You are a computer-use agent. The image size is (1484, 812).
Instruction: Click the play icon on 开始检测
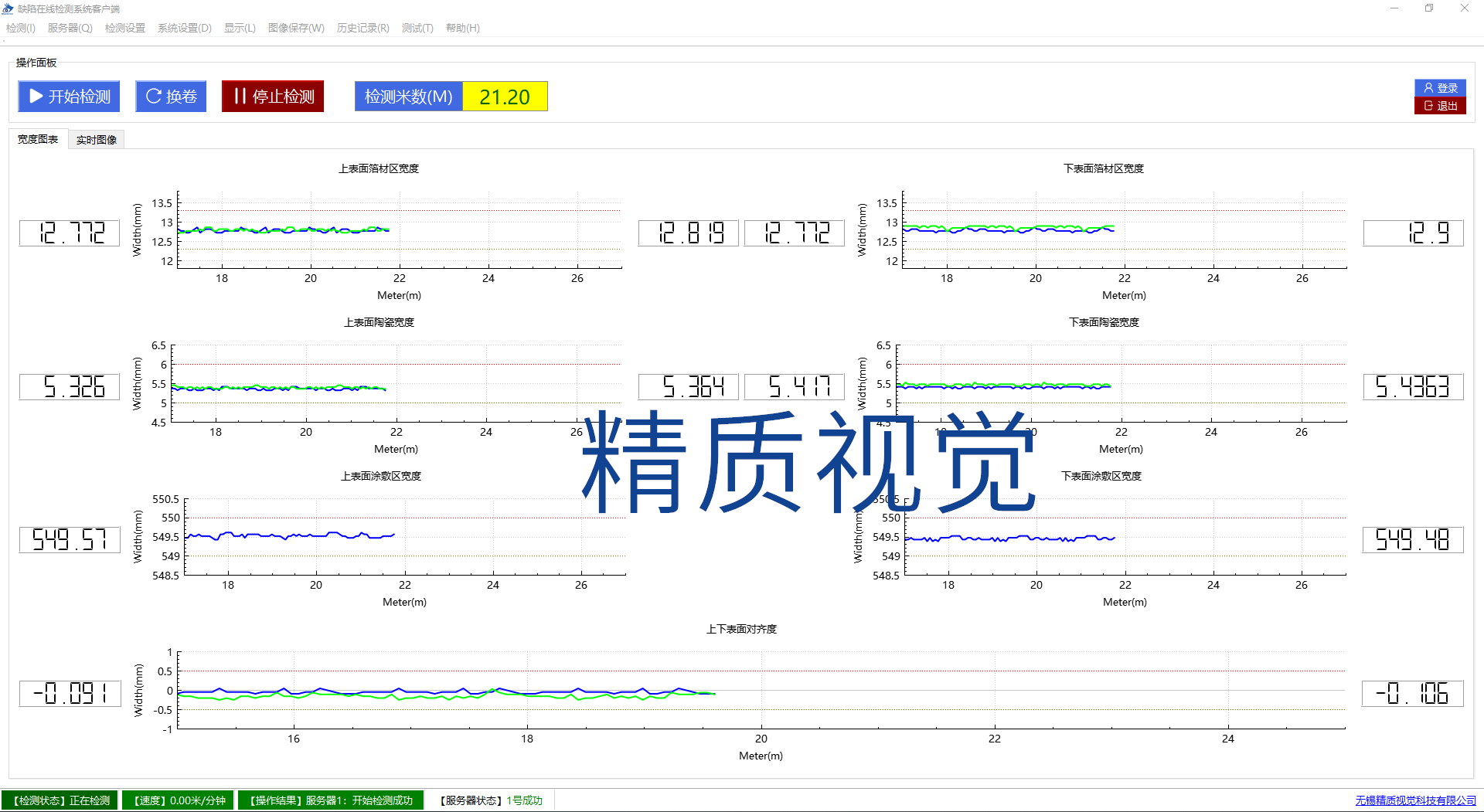pos(36,97)
